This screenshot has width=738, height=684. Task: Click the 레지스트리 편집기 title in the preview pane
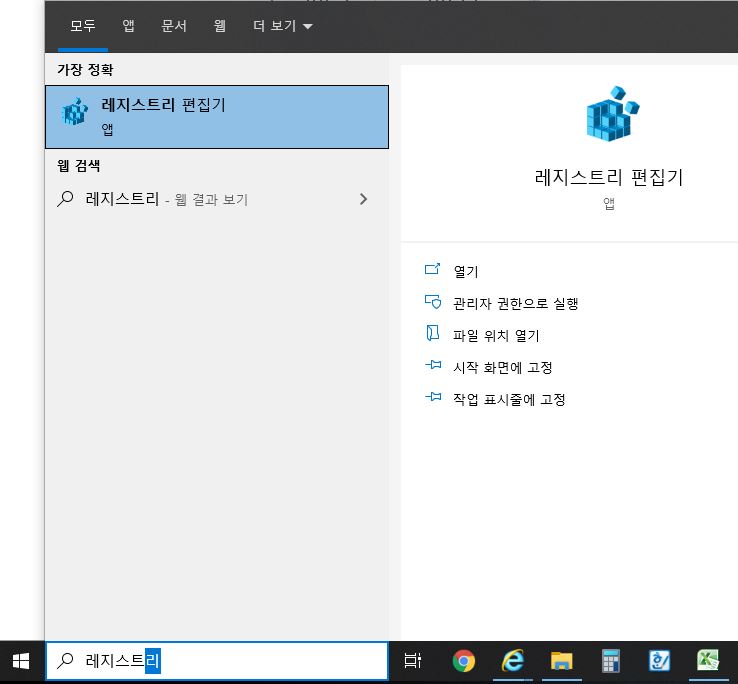(609, 177)
